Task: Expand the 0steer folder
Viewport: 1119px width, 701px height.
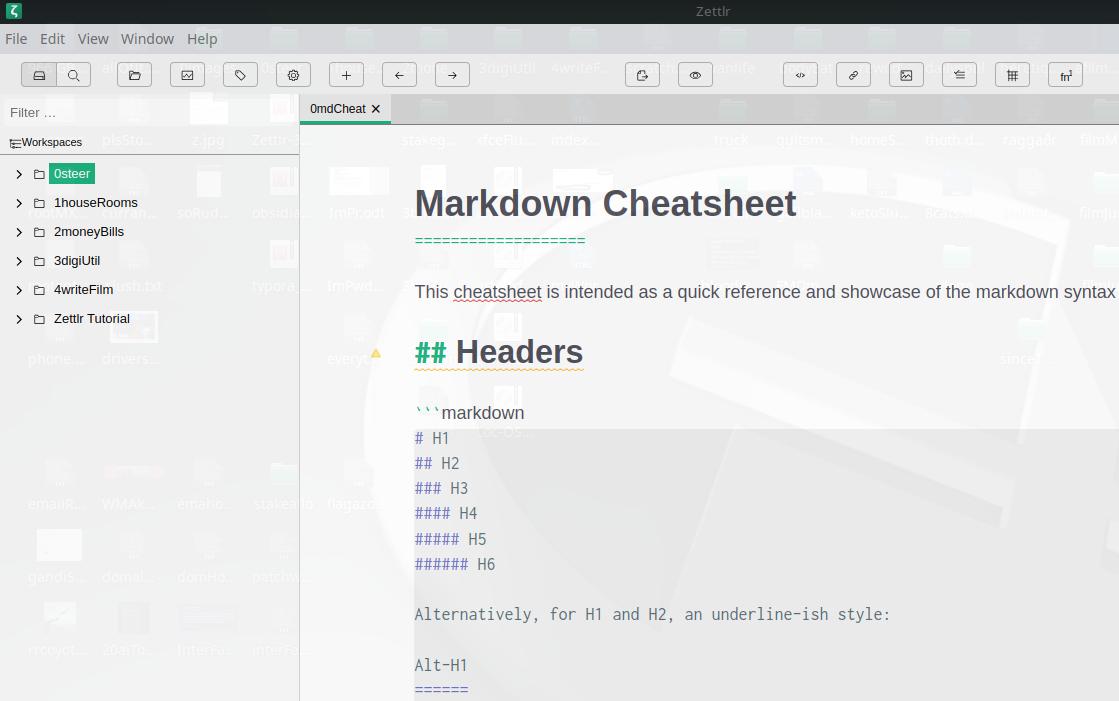Action: (x=19, y=174)
